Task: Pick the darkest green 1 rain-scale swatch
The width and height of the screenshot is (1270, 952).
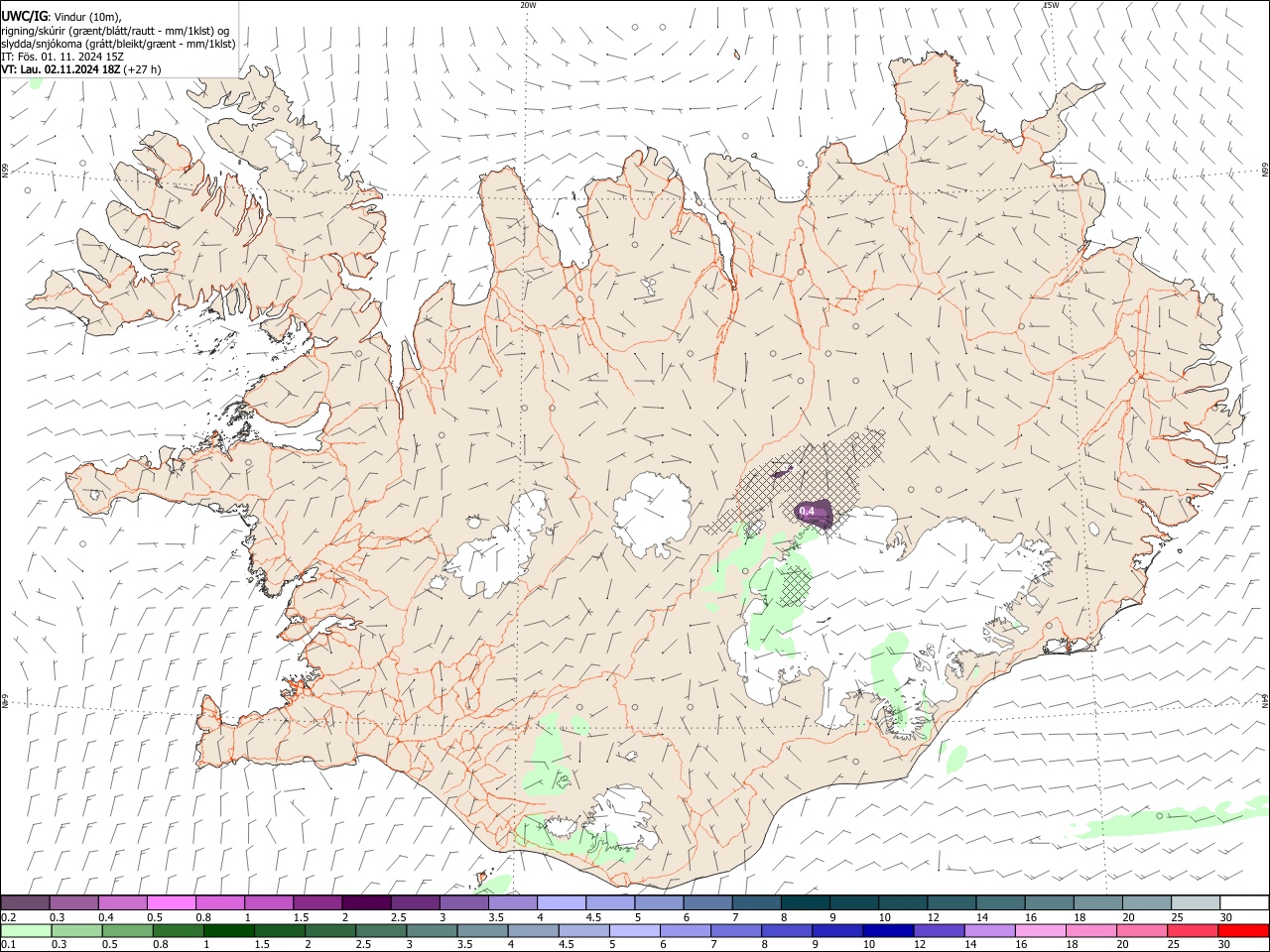Action: point(228,930)
